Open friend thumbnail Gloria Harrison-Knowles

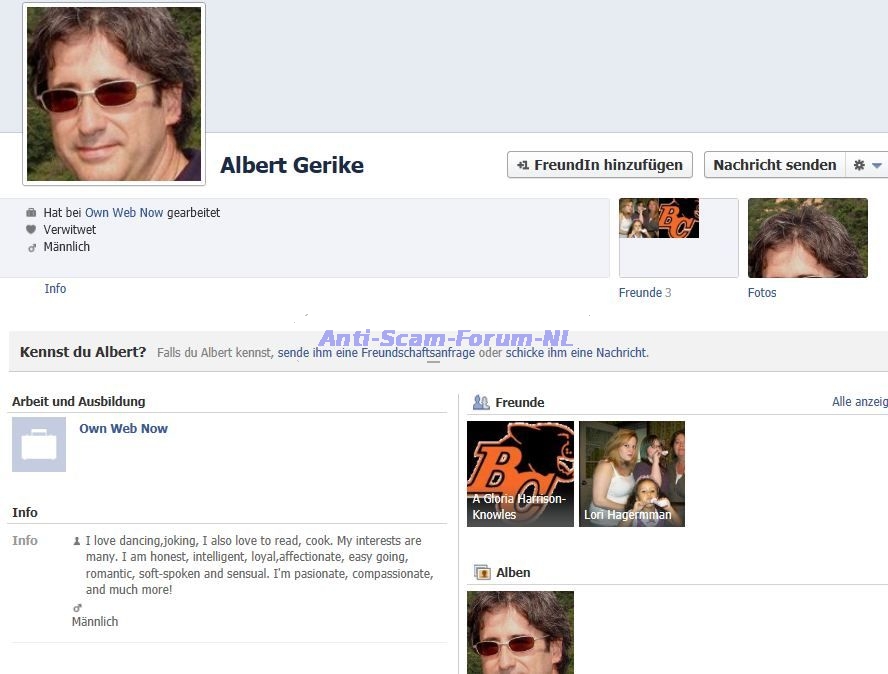pyautogui.click(x=520, y=473)
